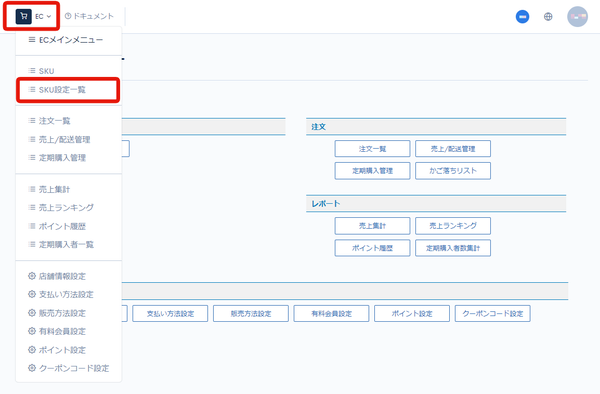Image resolution: width=600 pixels, height=394 pixels.
Task: Click 売上集計 button in レポート section
Action: (x=372, y=226)
